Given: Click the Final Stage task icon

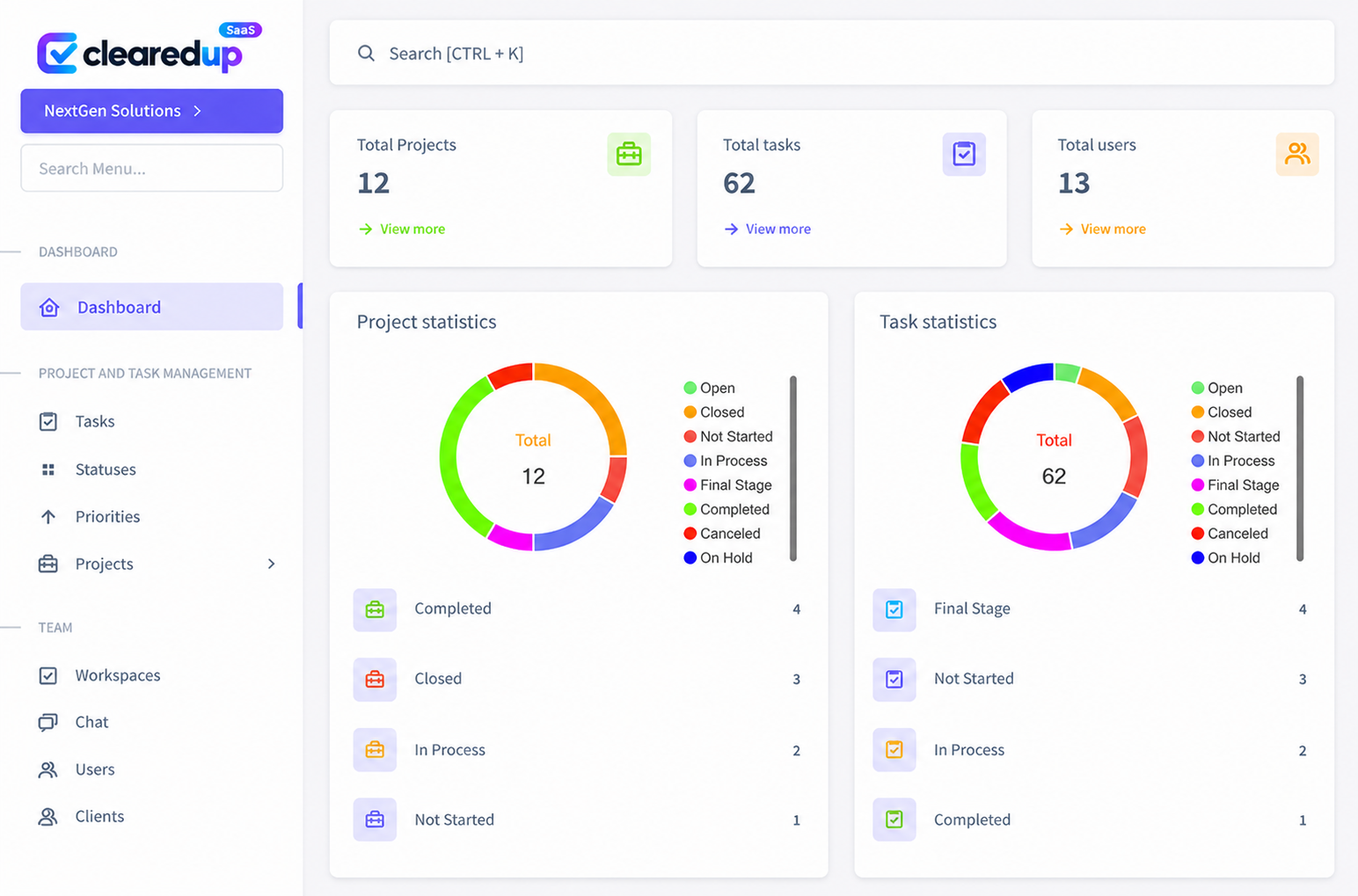Looking at the screenshot, I should tap(894, 609).
